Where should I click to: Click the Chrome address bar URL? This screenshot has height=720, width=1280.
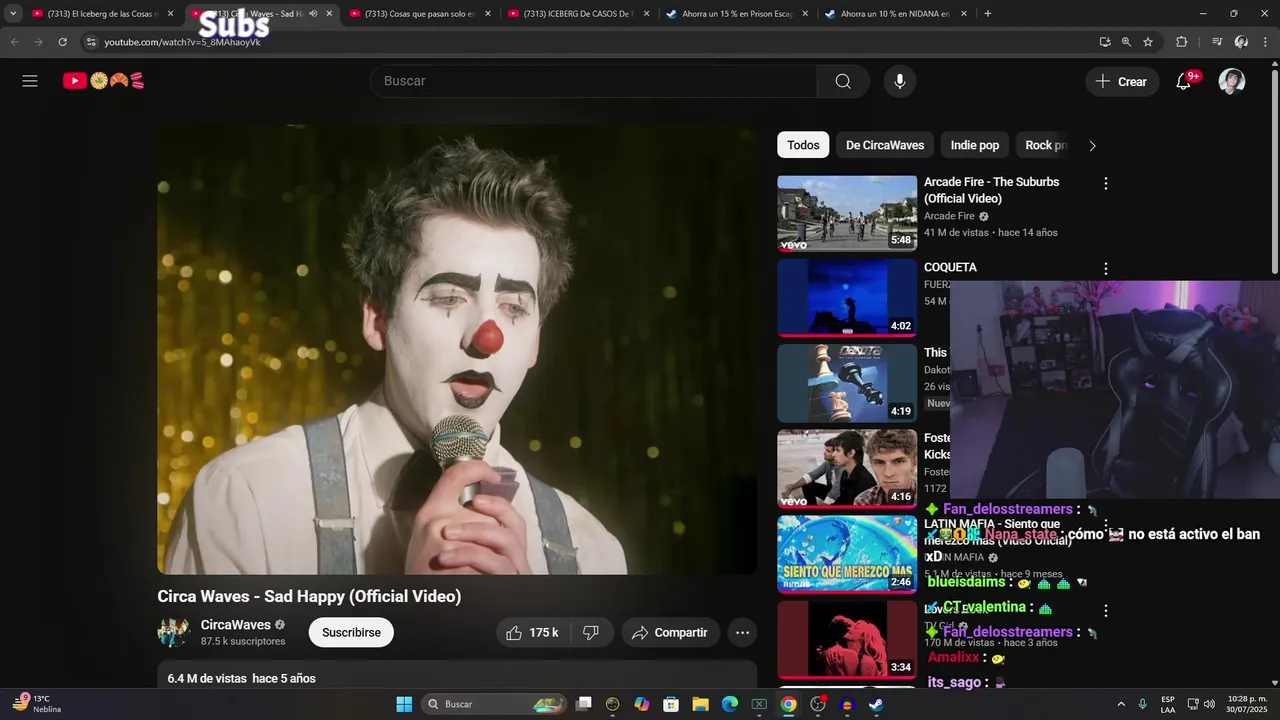182,42
